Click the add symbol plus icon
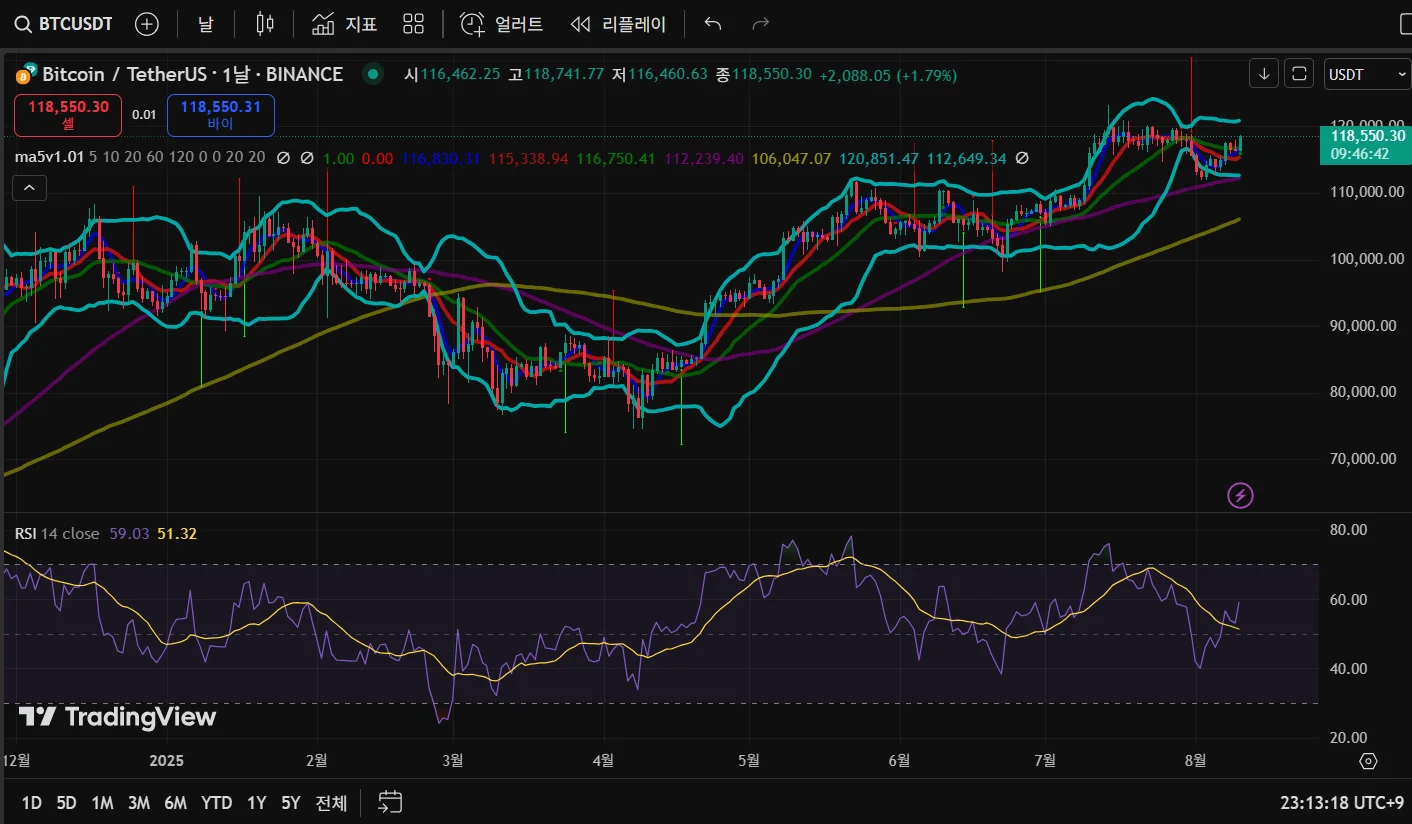The image size is (1412, 824). pyautogui.click(x=147, y=24)
